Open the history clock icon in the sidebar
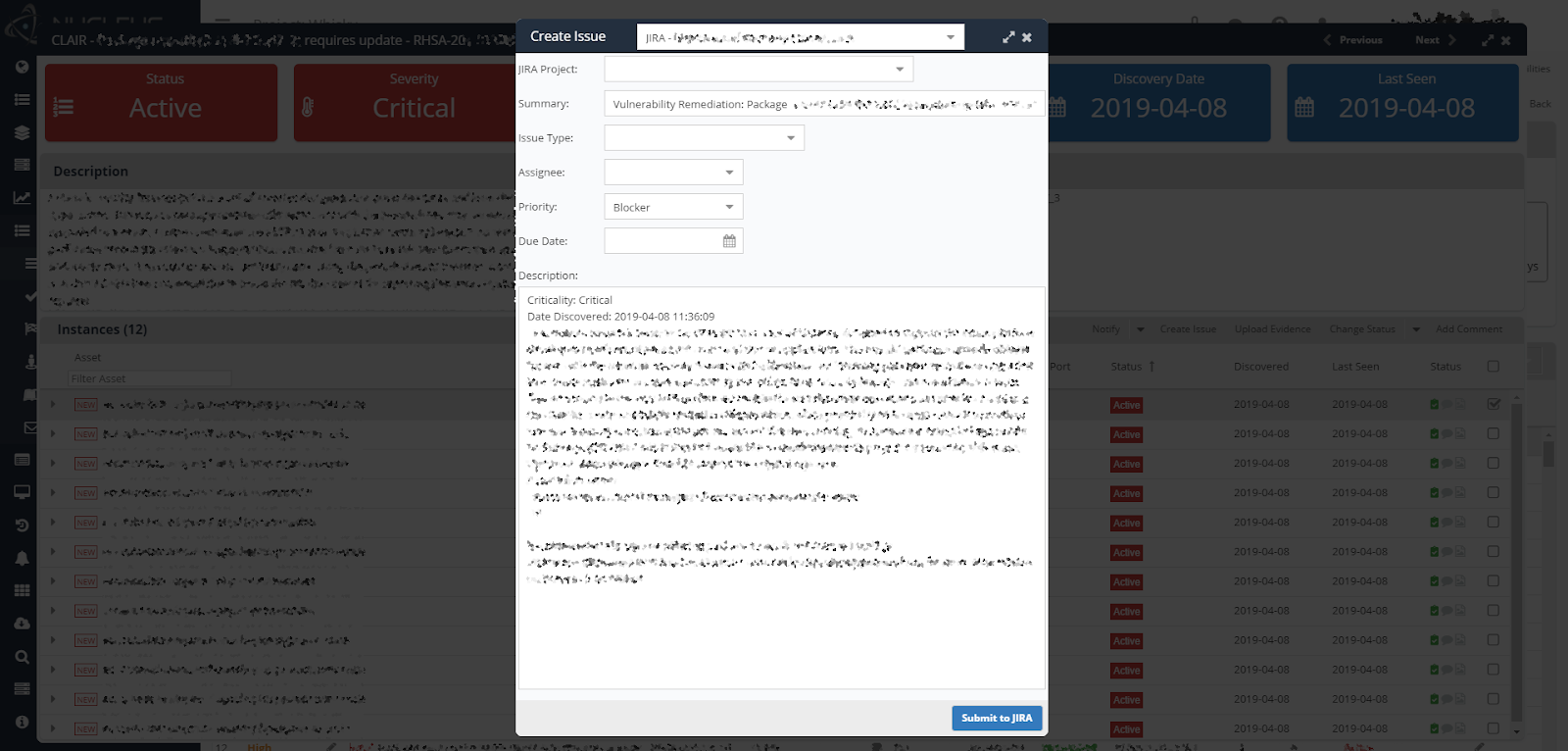This screenshot has width=1568, height=751. coord(22,526)
